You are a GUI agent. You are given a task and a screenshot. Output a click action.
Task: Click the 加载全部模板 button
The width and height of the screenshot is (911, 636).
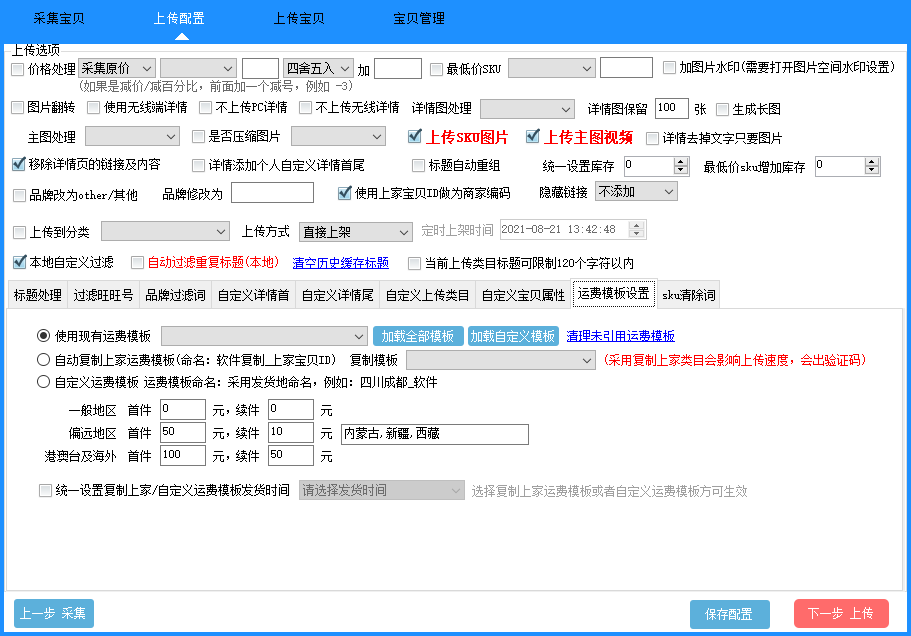coord(418,336)
